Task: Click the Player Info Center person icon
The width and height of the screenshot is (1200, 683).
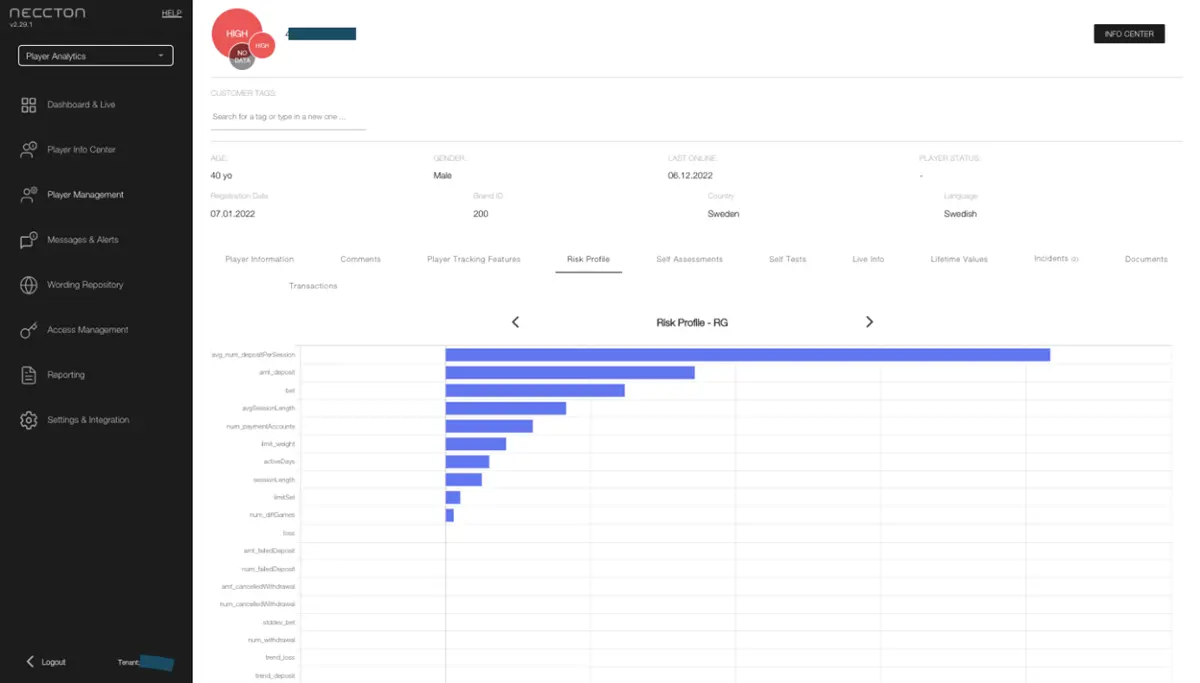Action: point(28,150)
